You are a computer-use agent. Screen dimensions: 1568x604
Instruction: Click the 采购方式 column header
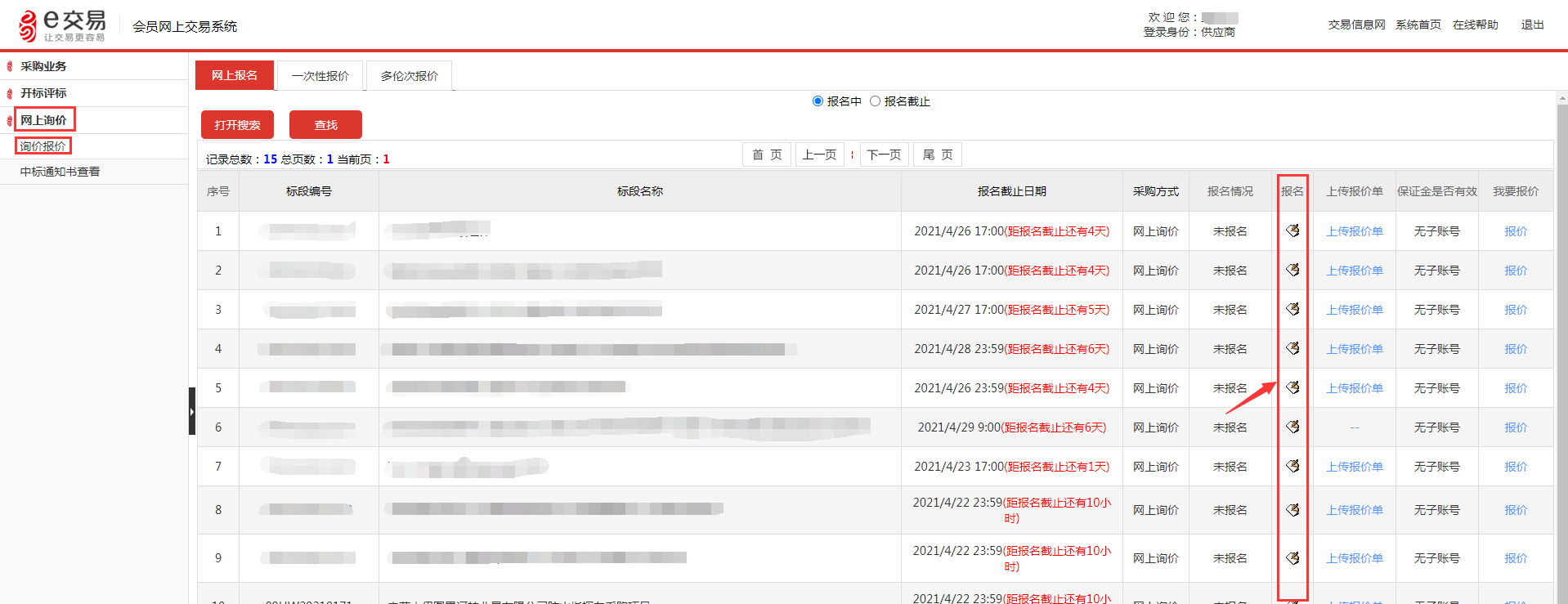click(x=1156, y=191)
